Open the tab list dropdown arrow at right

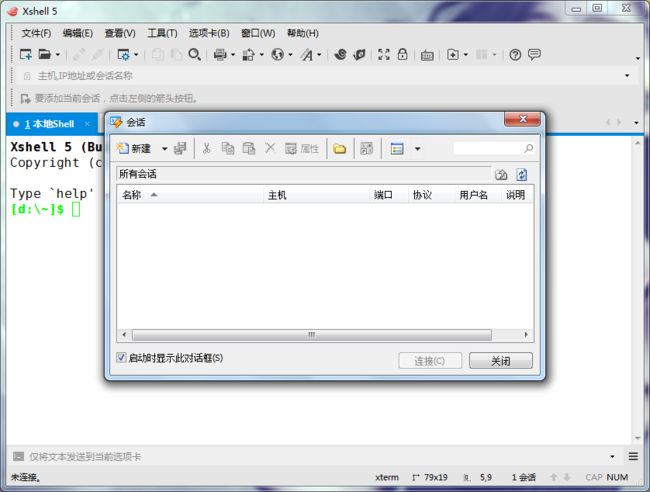636,123
